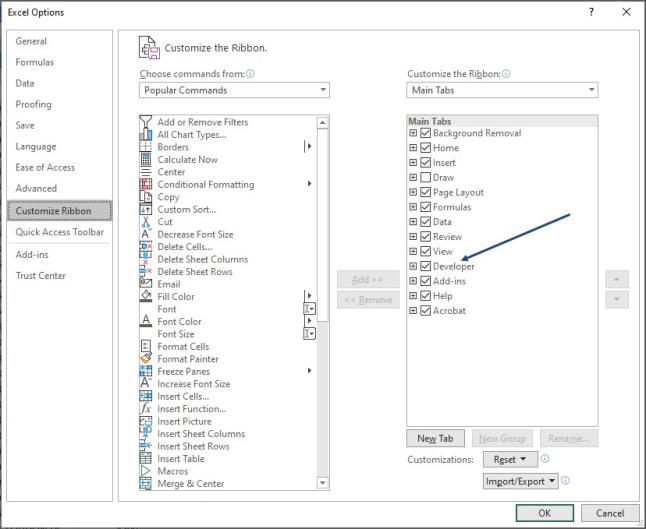Viewport: 646px width, 529px height.
Task: Uncheck the Acrobat tab checkbox
Action: 426,311
